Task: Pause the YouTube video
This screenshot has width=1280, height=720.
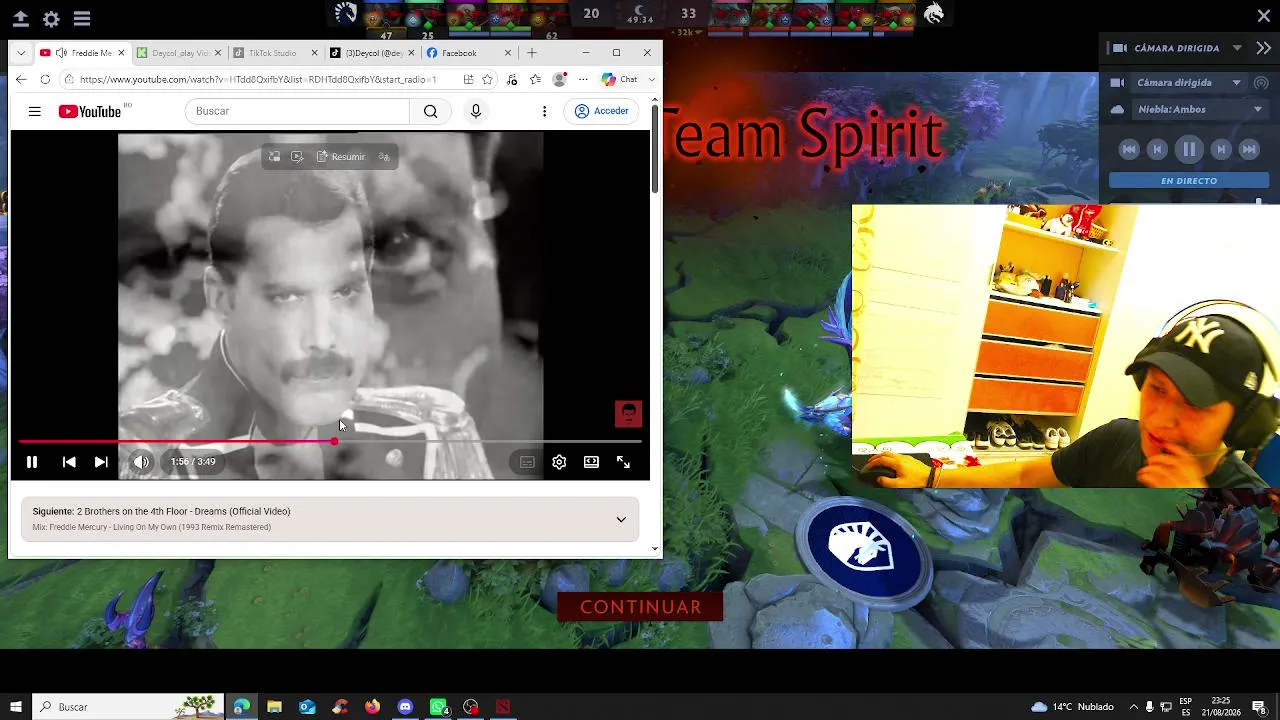Action: click(x=32, y=462)
